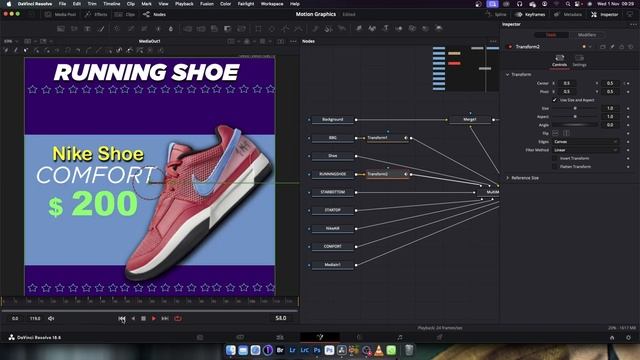This screenshot has width=640, height=360.
Task: Toggle loop playback mode
Action: pos(178,318)
